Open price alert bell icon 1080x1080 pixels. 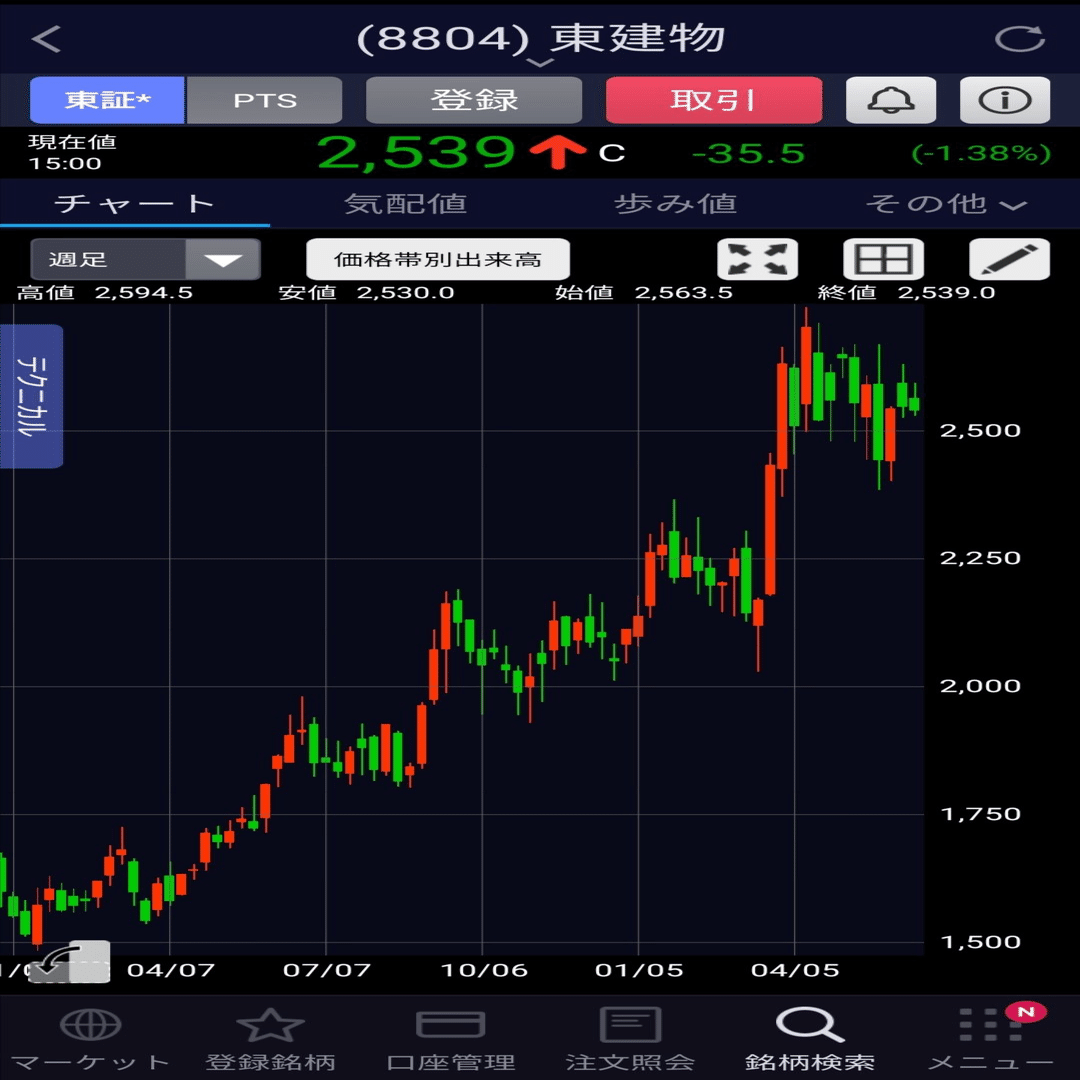click(x=891, y=101)
